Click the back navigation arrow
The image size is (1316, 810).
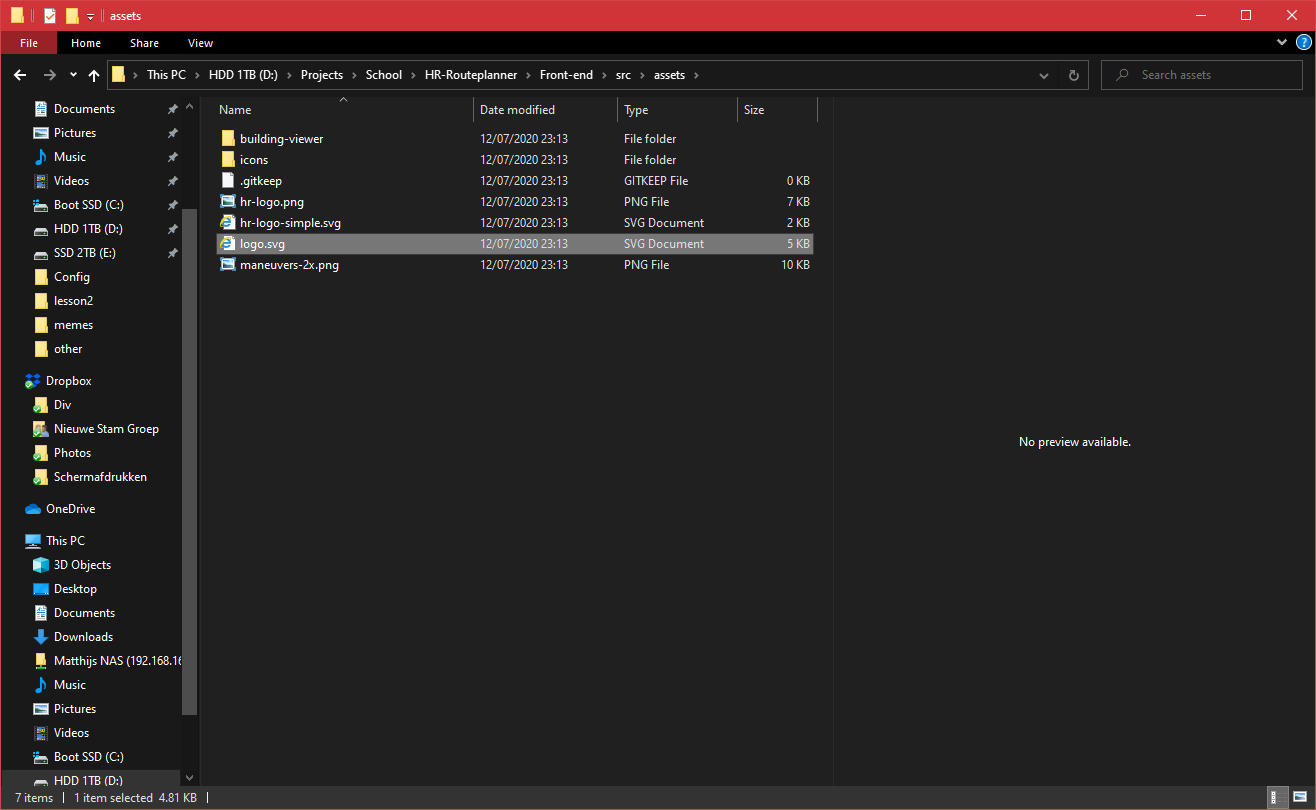tap(19, 74)
